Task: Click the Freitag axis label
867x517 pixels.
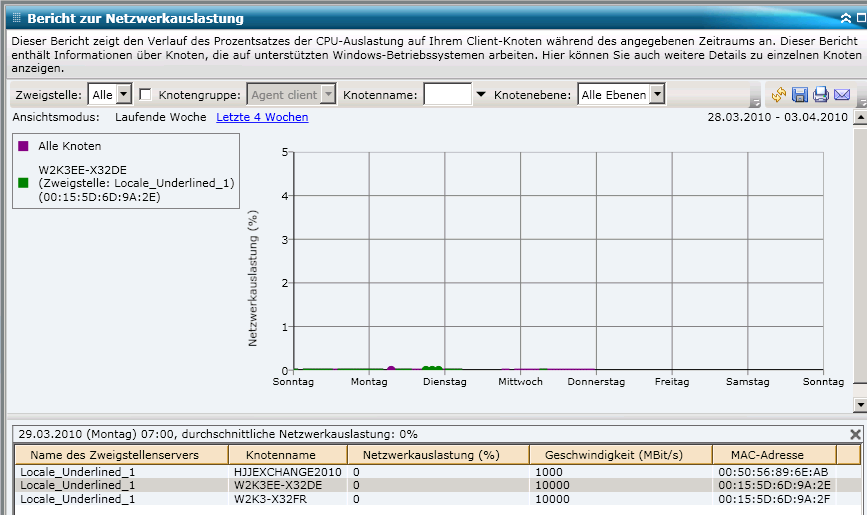Action: coord(672,382)
